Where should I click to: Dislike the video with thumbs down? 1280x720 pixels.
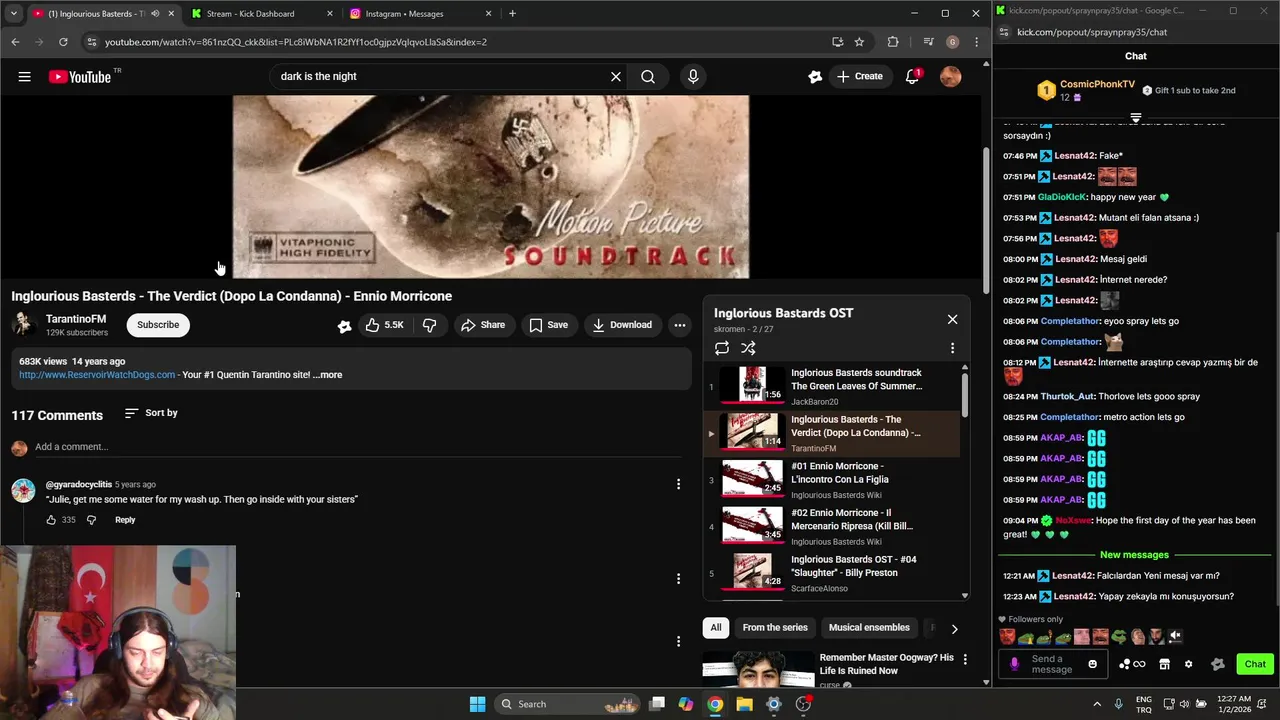429,325
